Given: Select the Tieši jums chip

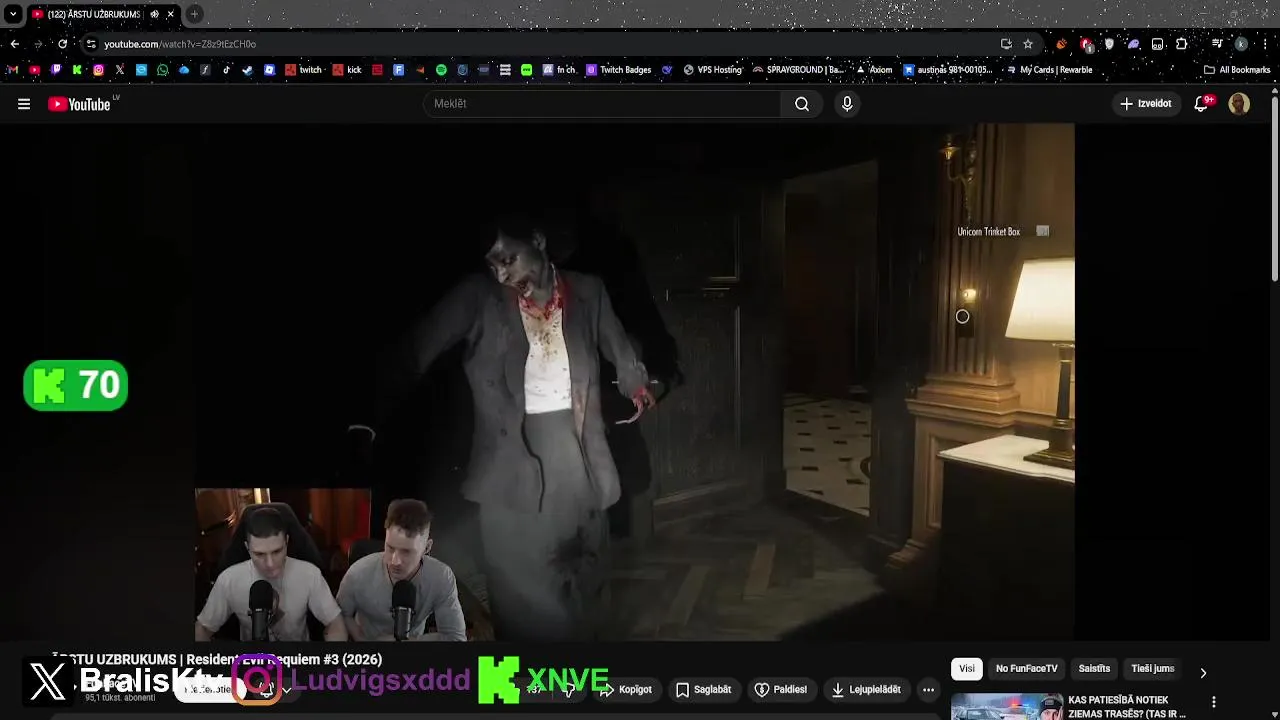Looking at the screenshot, I should point(1152,669).
